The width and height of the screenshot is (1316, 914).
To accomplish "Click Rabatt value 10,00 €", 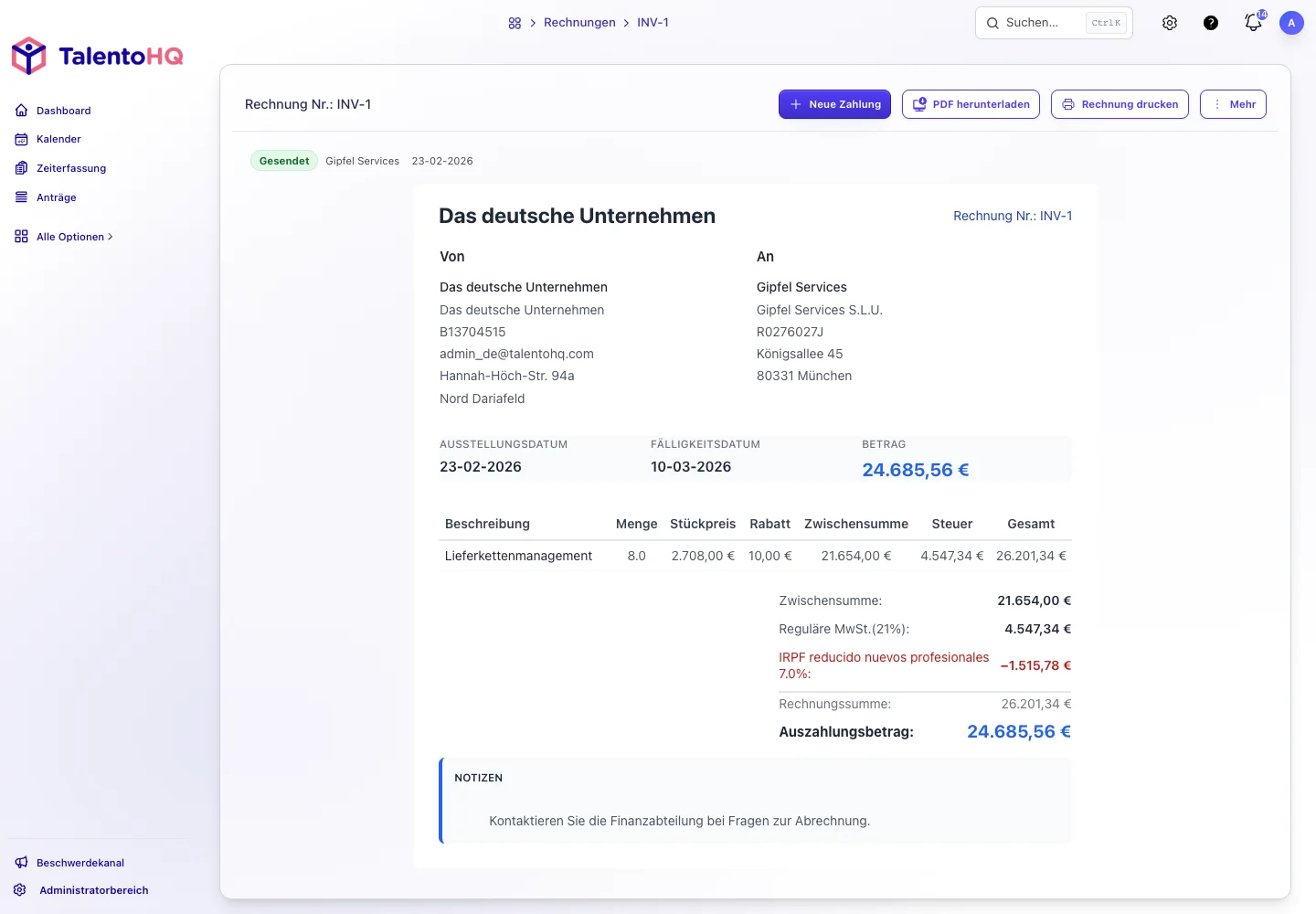I will (x=770, y=556).
